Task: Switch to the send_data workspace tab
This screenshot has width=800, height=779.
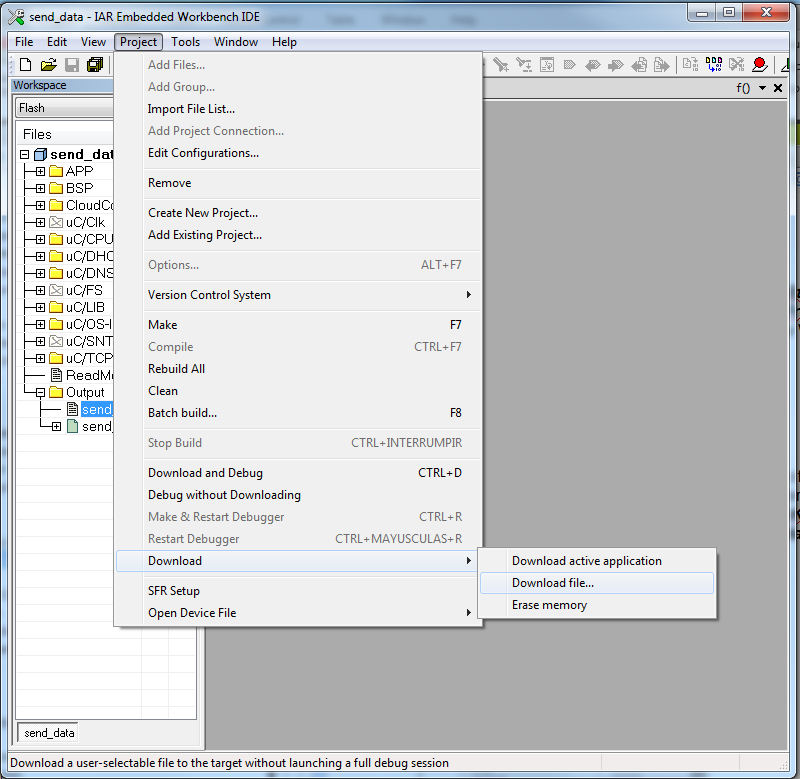Action: (x=49, y=733)
